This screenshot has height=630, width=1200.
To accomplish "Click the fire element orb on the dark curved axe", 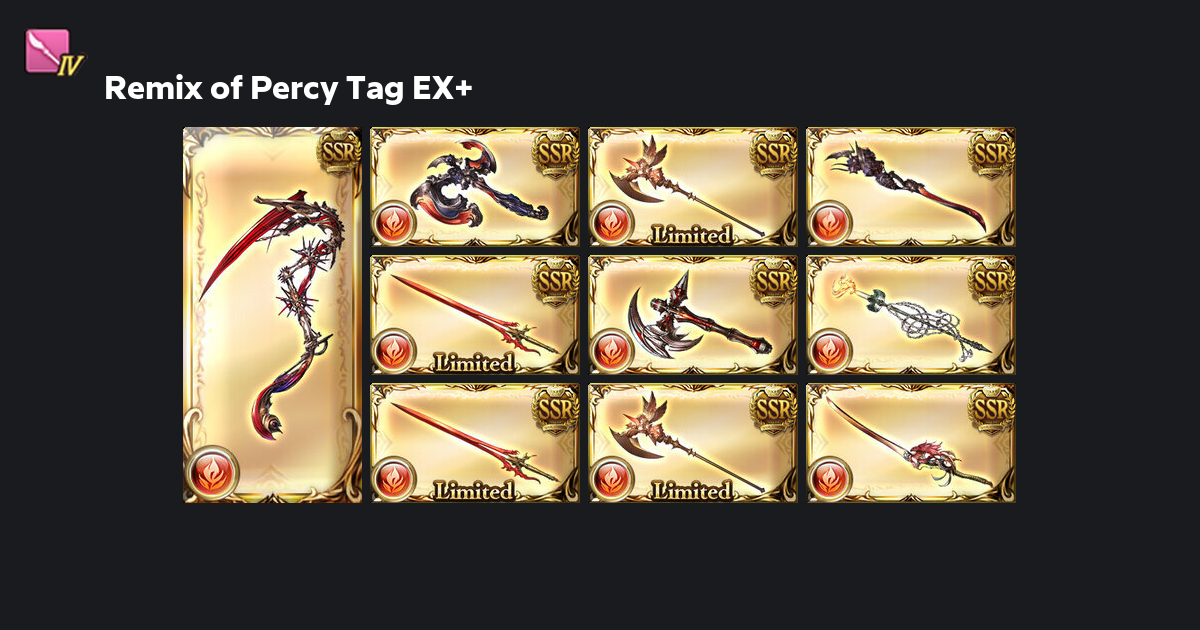I will pyautogui.click(x=394, y=223).
